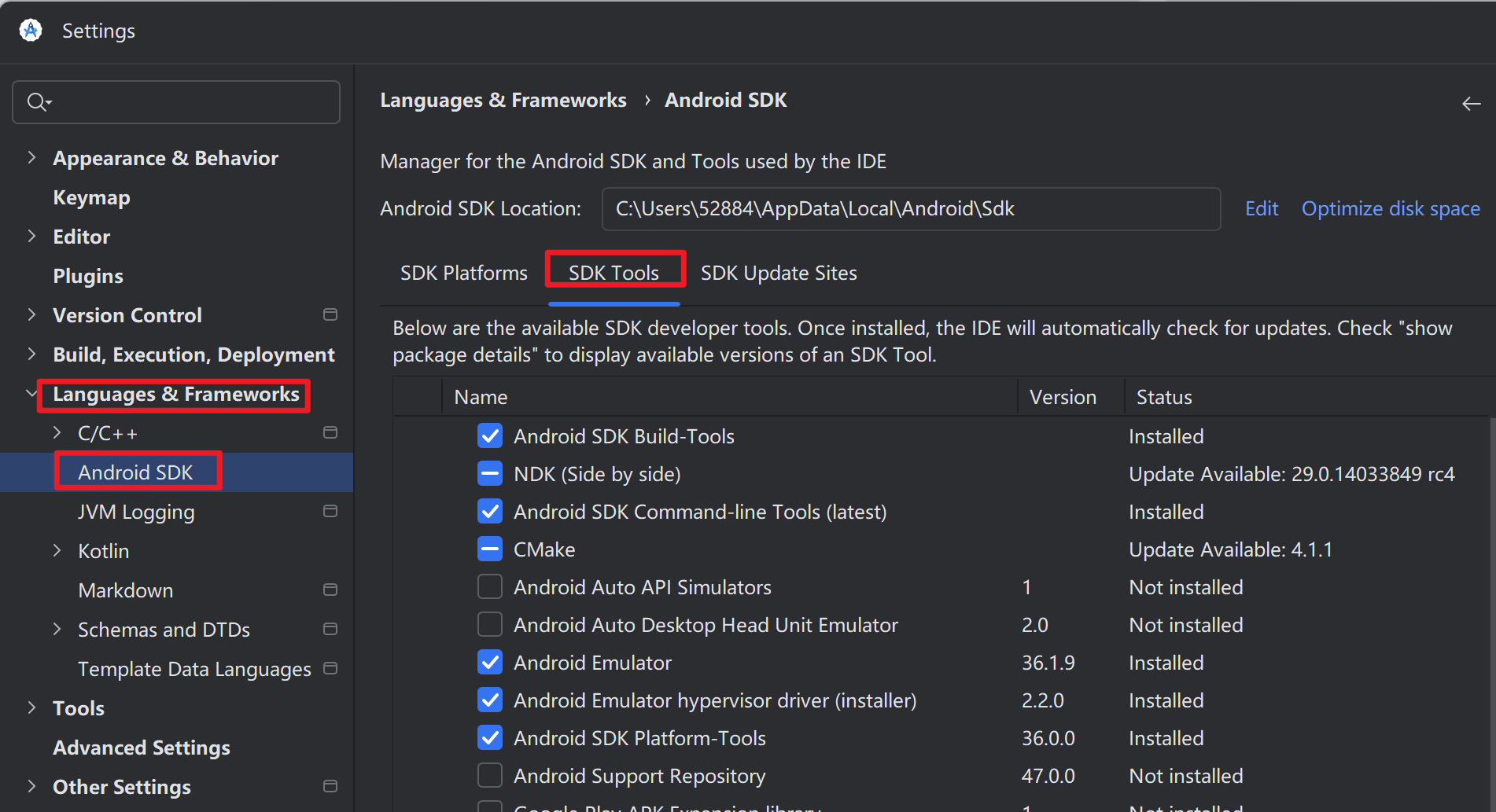The image size is (1496, 812).
Task: Click project-level icon beside Markdown
Action: (x=330, y=590)
